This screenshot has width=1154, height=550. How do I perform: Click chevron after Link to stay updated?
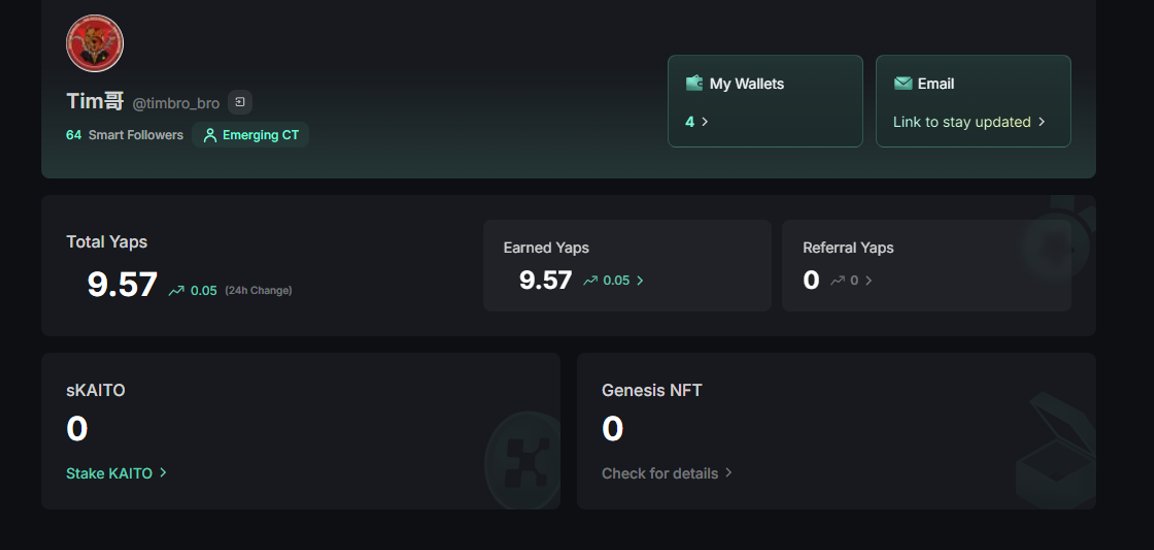point(1041,121)
